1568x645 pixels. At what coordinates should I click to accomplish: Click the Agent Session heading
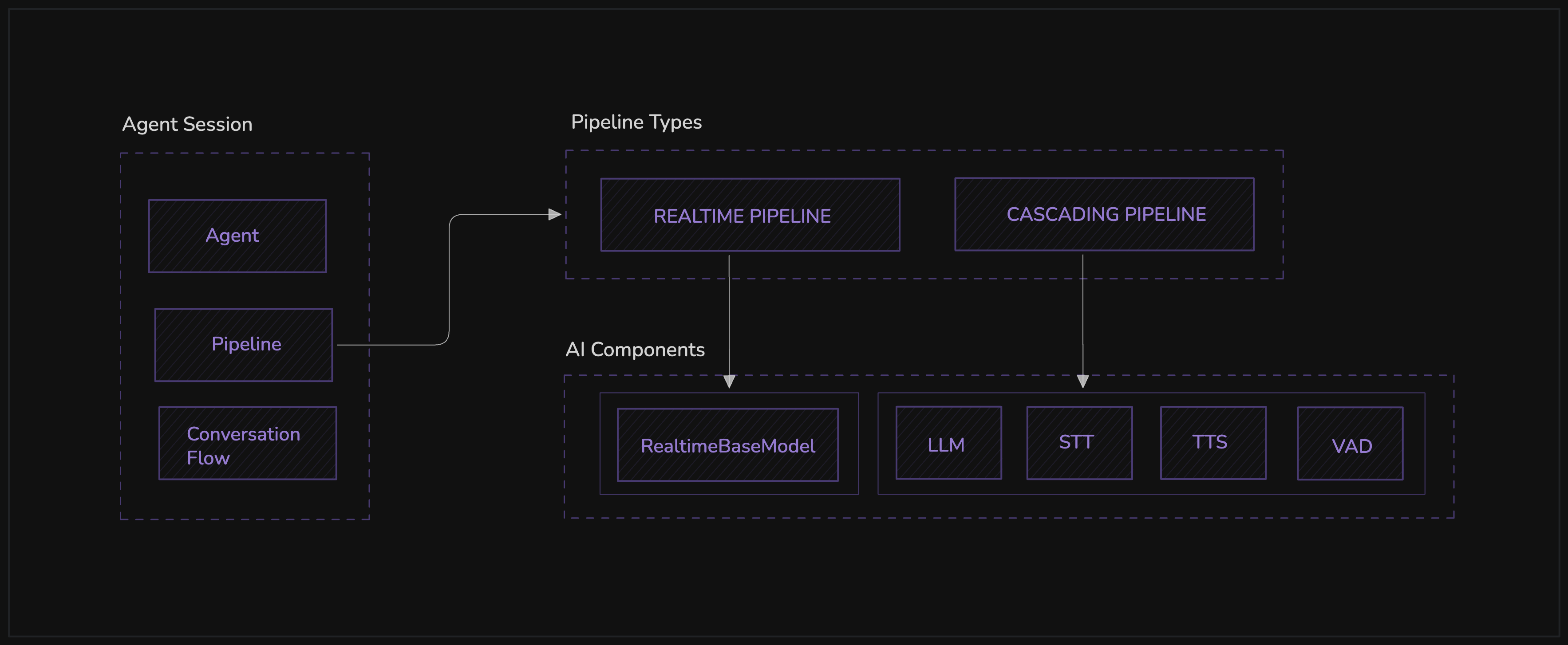pyautogui.click(x=187, y=124)
